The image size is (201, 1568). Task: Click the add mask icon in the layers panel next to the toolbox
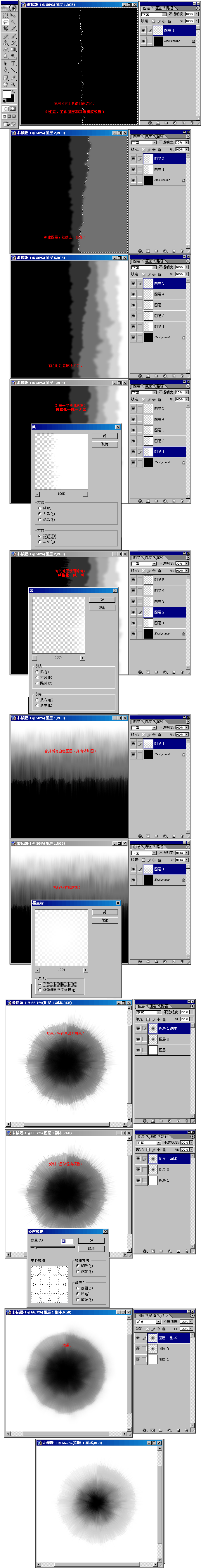click(158, 123)
